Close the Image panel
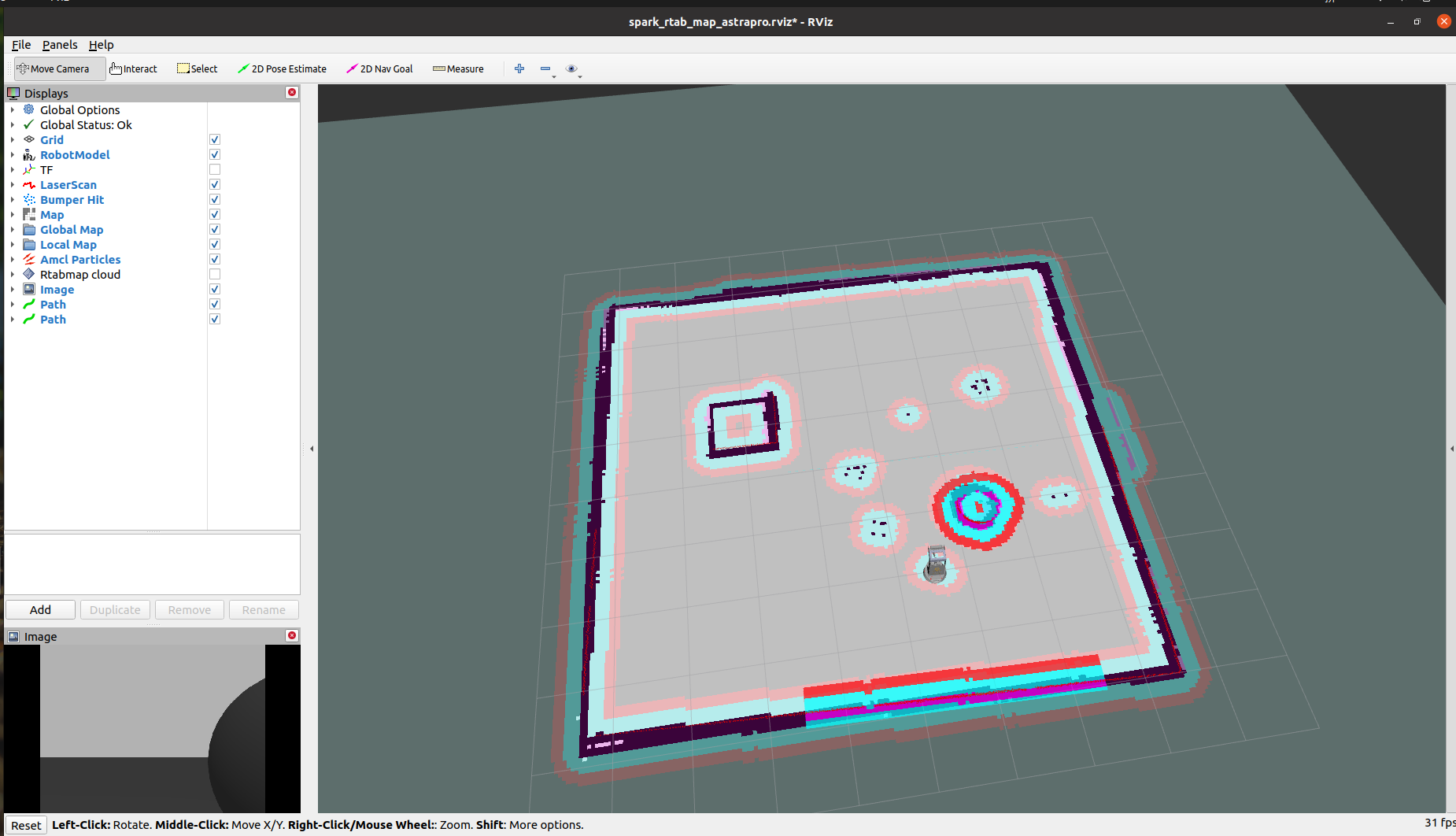 (292, 635)
